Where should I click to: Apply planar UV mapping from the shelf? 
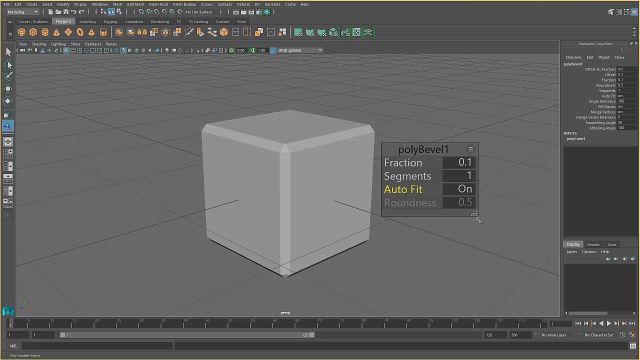point(298,32)
